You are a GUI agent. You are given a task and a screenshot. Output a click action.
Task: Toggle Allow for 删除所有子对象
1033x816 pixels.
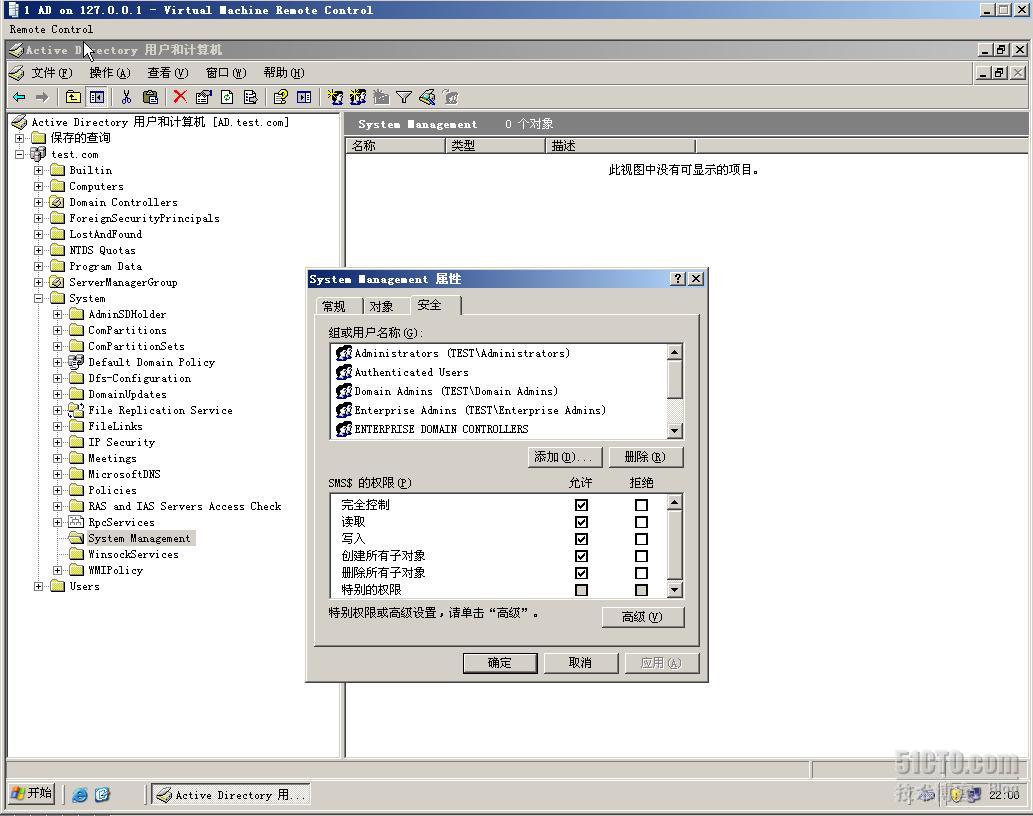(581, 574)
